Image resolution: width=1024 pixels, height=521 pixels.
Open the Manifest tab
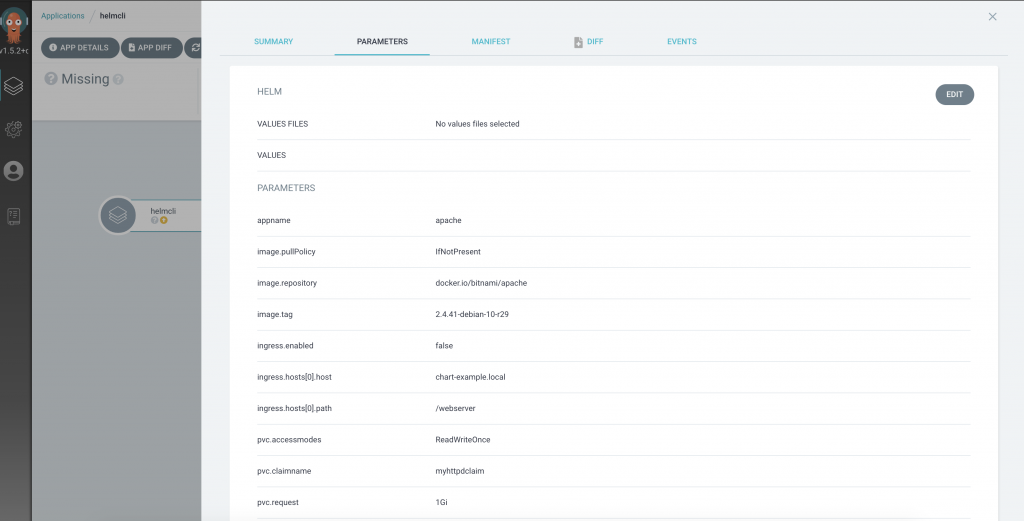point(491,41)
